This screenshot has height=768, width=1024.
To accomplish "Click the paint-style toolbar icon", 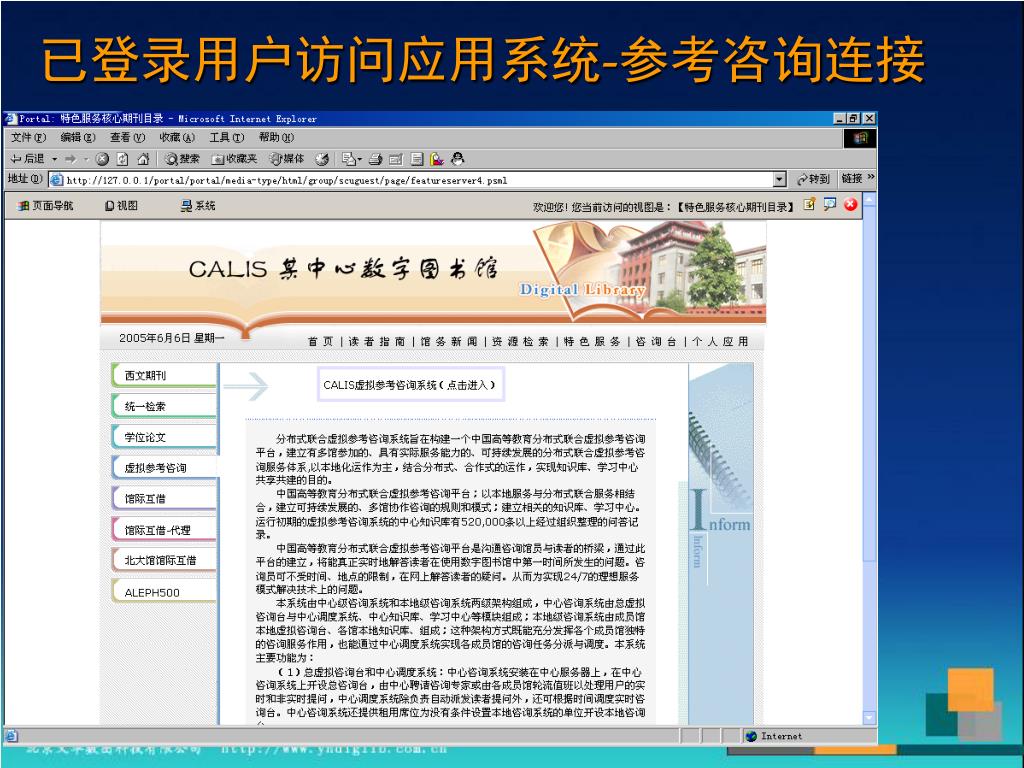I will (x=437, y=159).
